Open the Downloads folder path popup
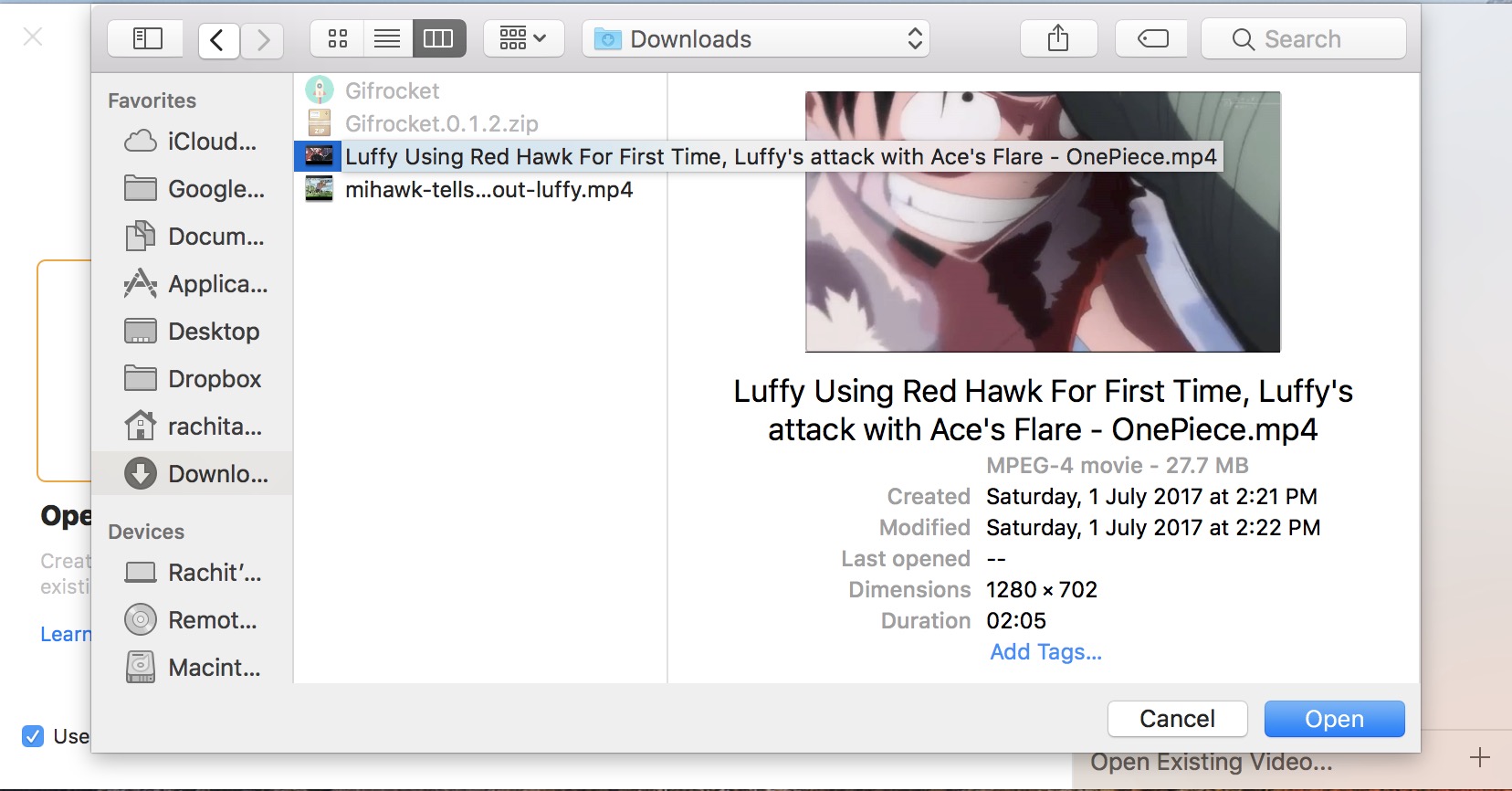The image size is (1512, 791). 756,38
